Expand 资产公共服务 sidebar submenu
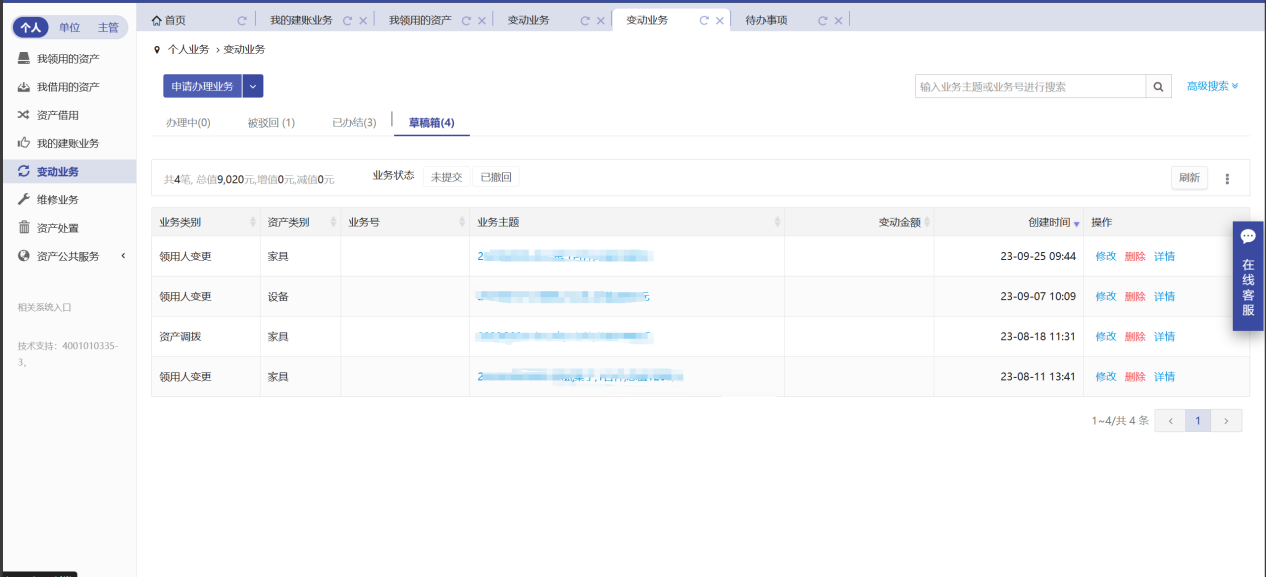 (123, 256)
